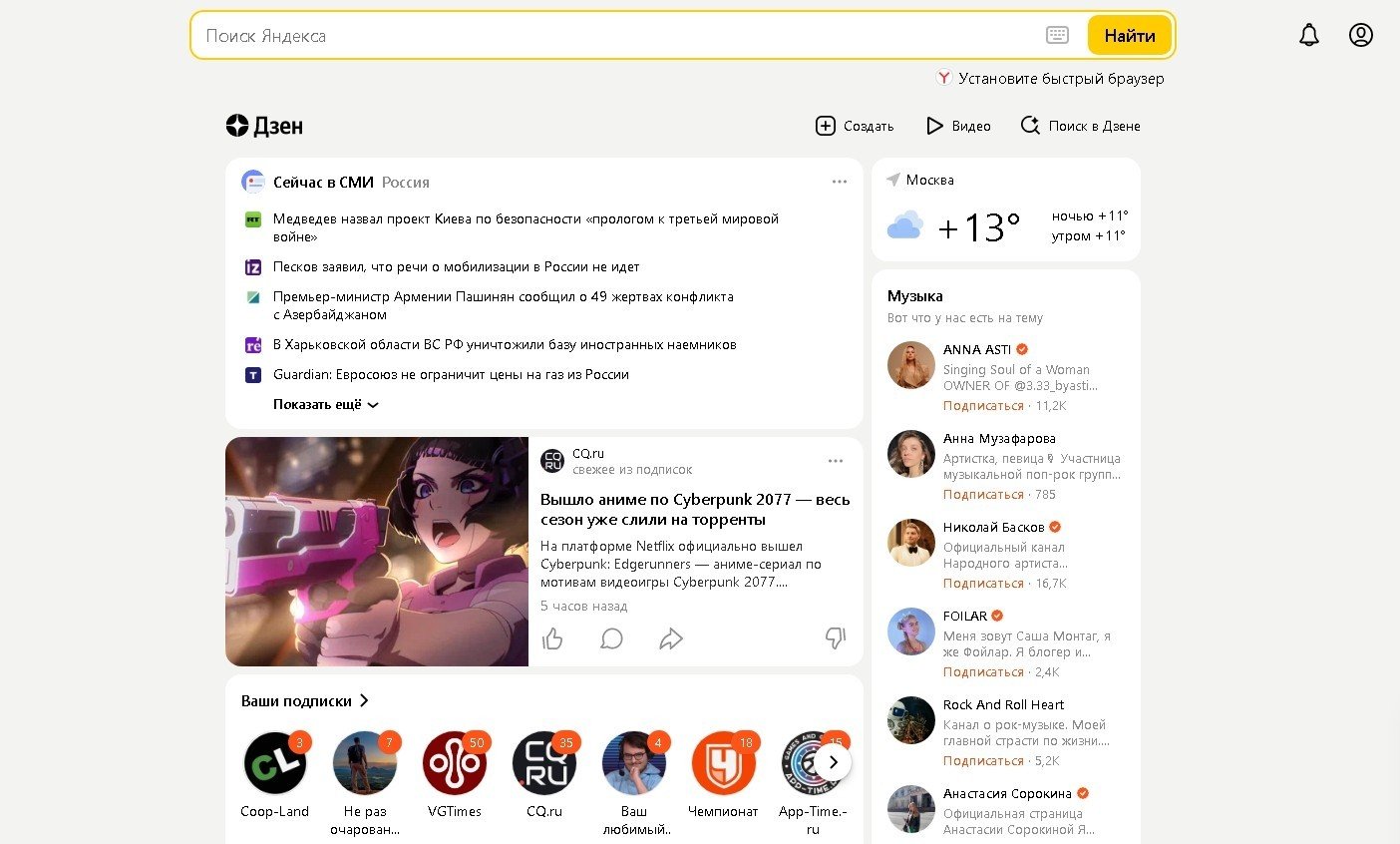Open the user profile icon

pyautogui.click(x=1361, y=35)
